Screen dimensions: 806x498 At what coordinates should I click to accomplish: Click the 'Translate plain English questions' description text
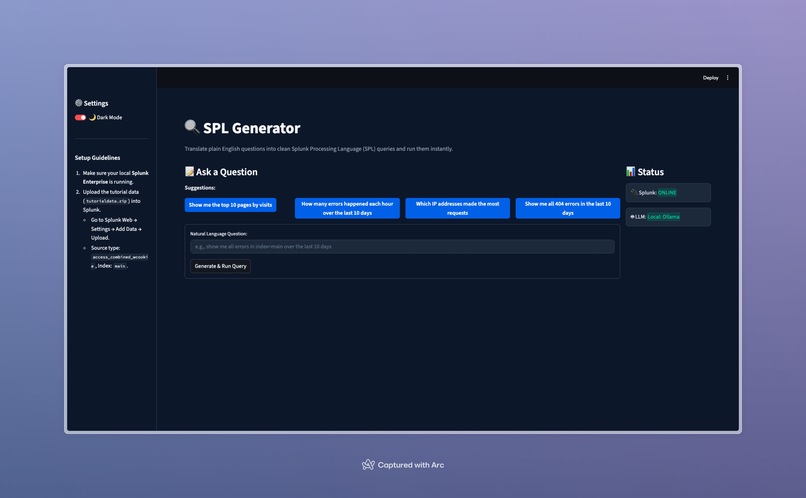tap(319, 149)
